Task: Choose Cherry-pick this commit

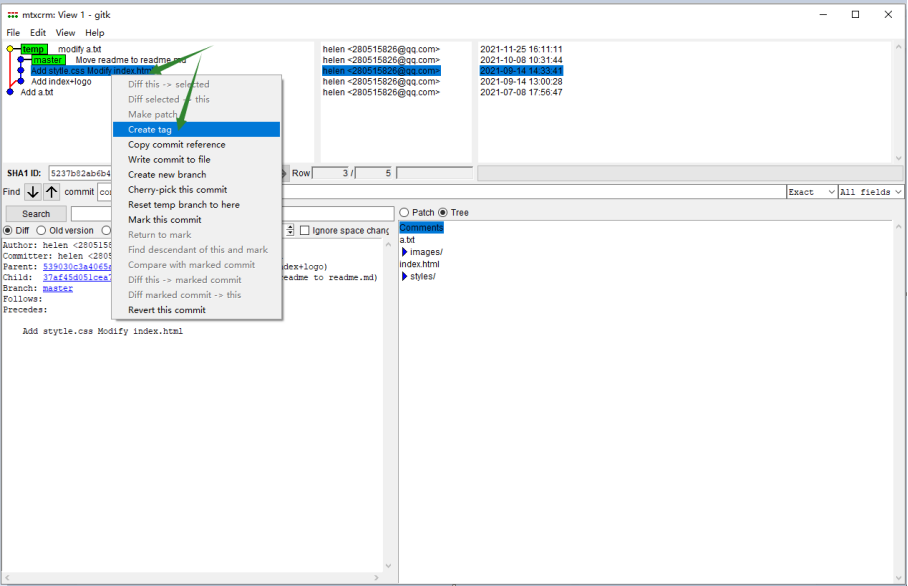Action: point(196,189)
